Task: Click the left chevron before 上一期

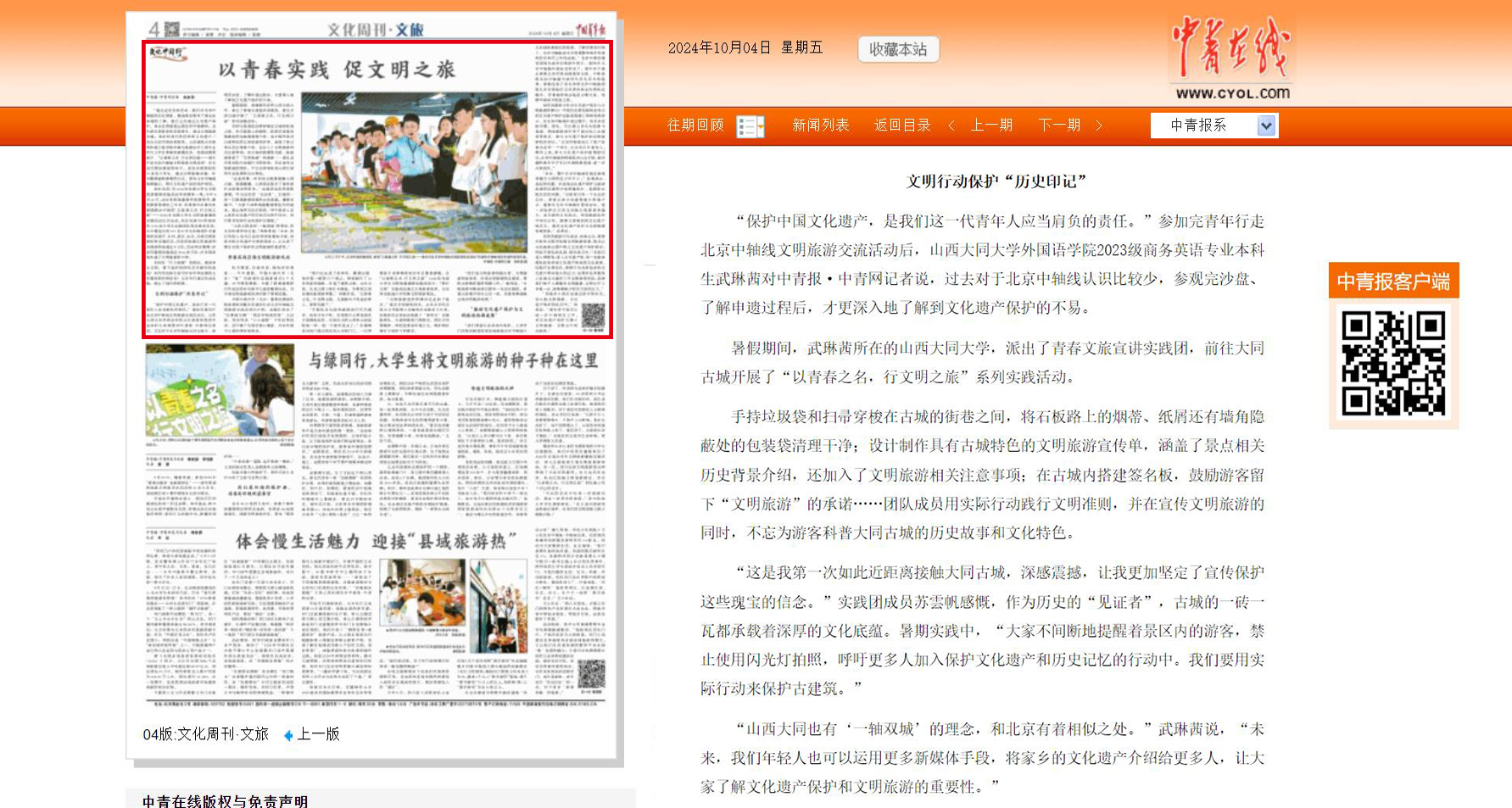Action: pos(951,125)
